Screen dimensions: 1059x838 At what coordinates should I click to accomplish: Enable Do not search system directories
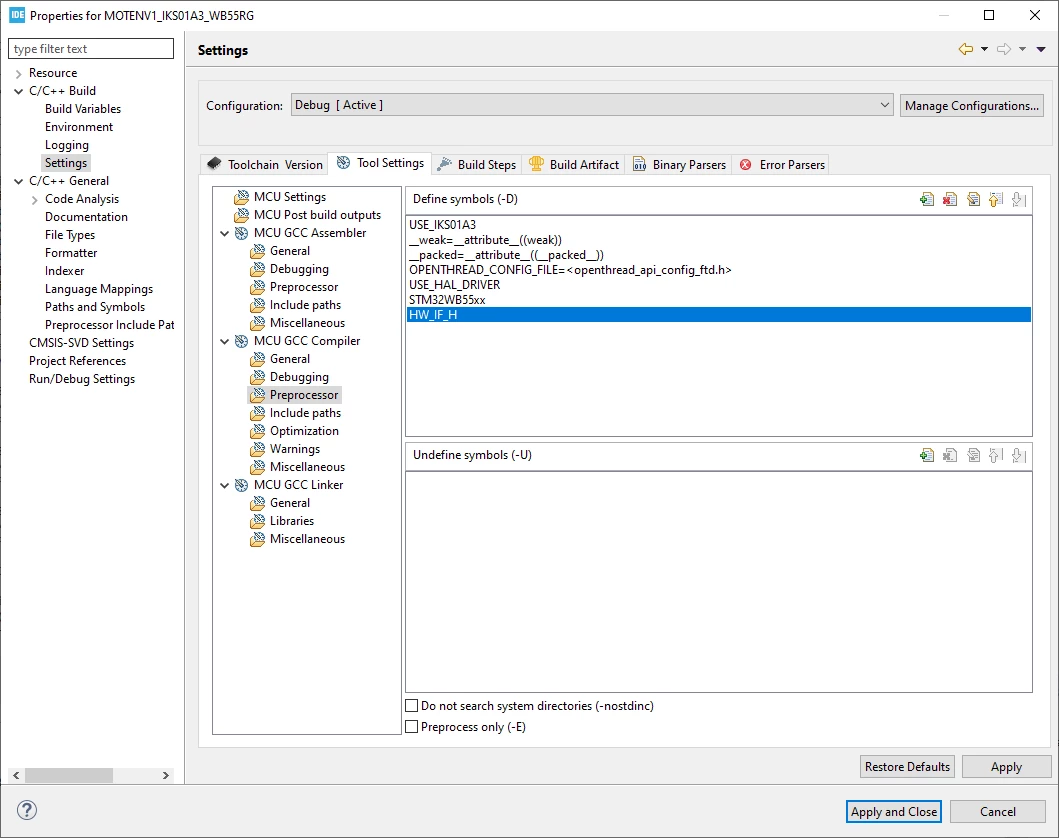point(411,706)
